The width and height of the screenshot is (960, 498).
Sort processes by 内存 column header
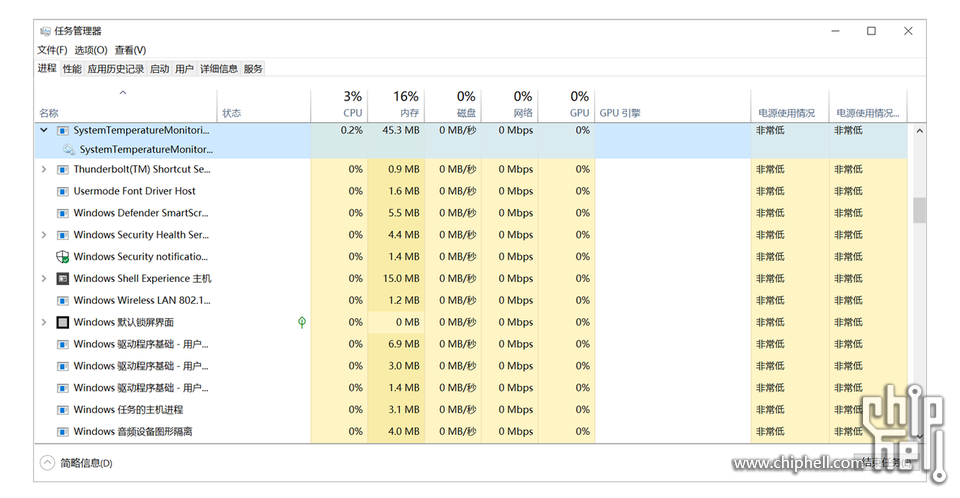tap(396, 105)
